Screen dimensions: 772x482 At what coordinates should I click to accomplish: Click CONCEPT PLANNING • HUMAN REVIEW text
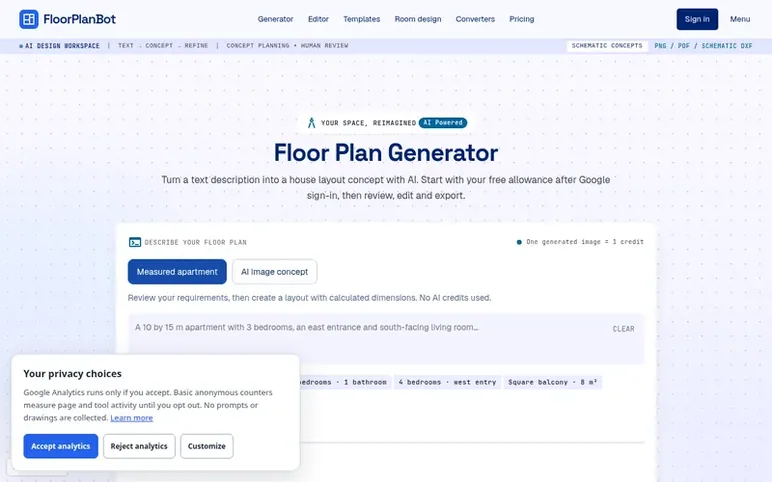[287, 46]
